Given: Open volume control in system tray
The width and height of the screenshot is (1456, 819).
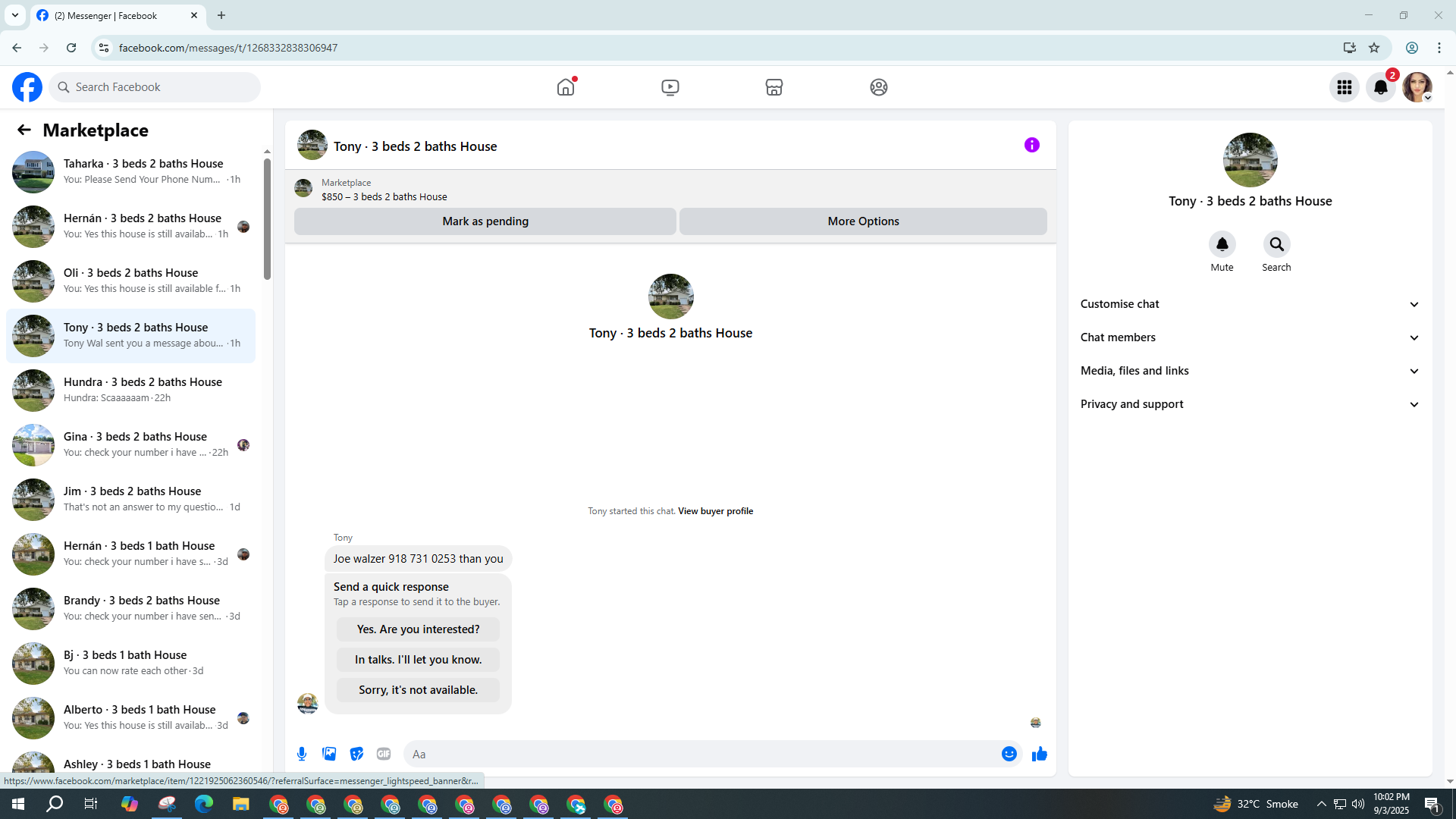Looking at the screenshot, I should coord(1357,804).
